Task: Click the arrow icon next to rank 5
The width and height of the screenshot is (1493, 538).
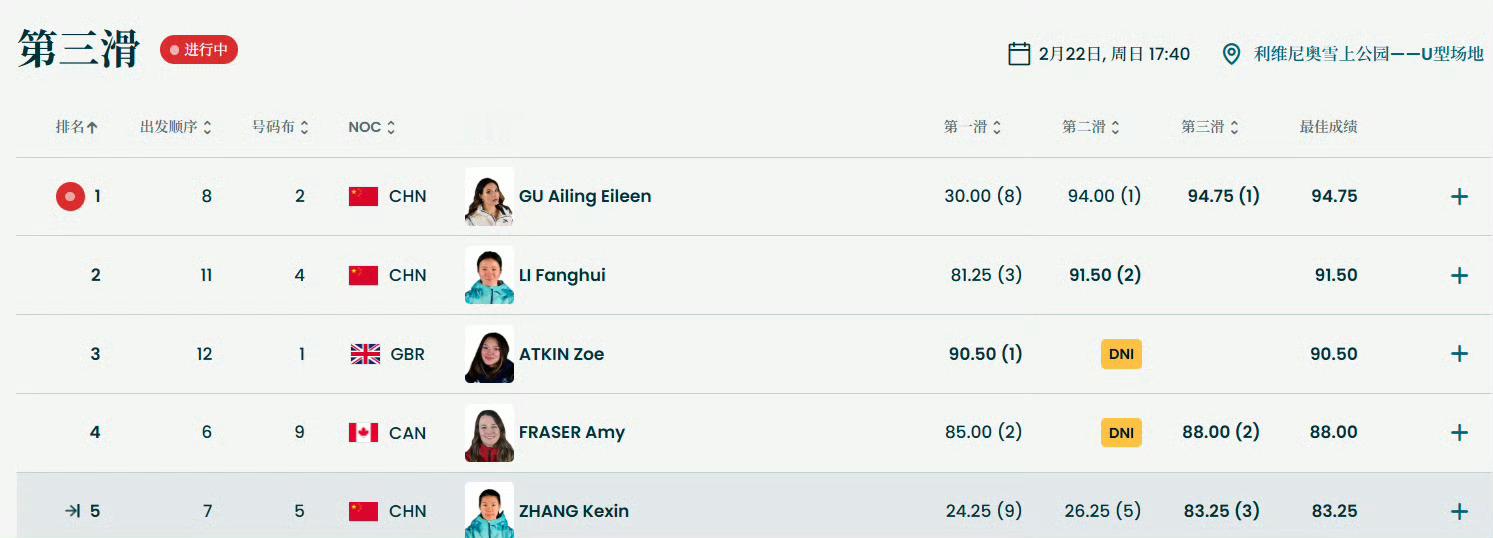Action: [x=72, y=511]
